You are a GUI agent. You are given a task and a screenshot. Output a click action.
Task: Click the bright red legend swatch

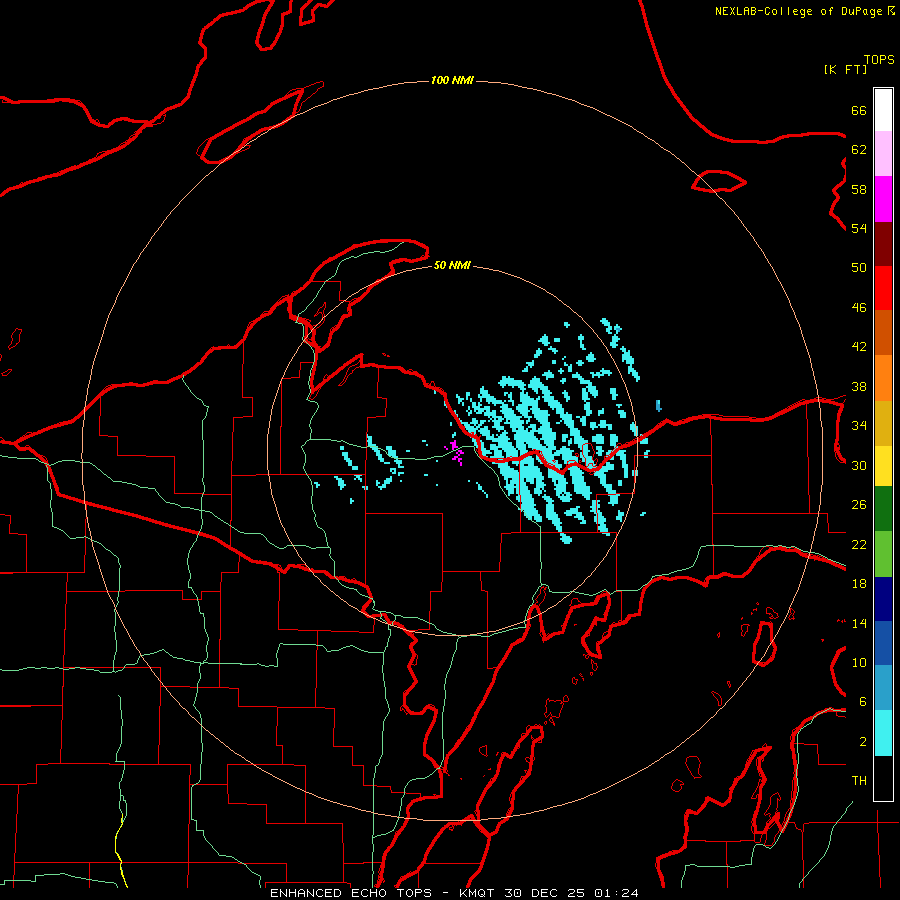[x=883, y=288]
